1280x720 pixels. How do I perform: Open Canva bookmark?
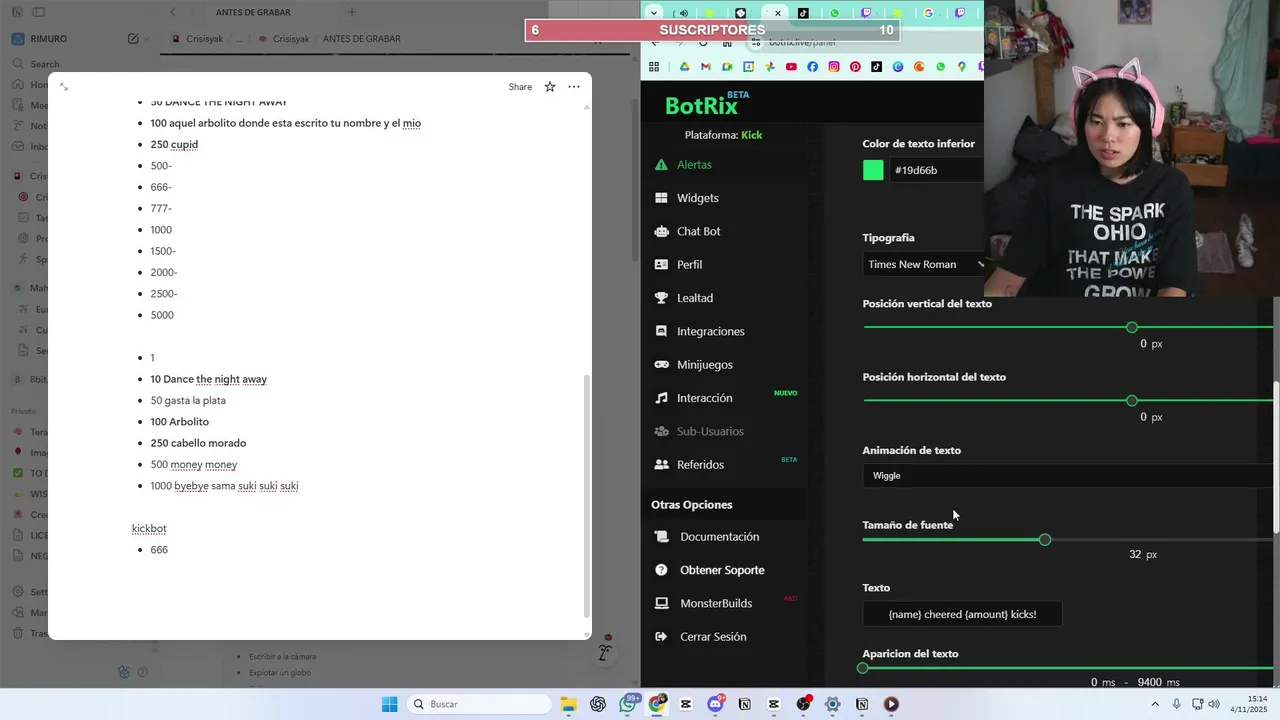pyautogui.click(x=897, y=67)
